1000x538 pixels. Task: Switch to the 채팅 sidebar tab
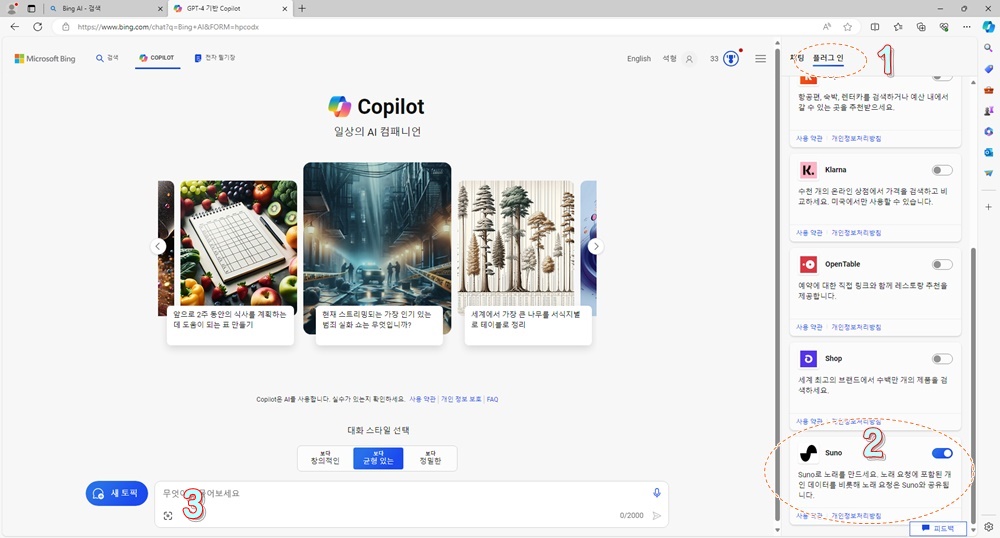[x=797, y=58]
